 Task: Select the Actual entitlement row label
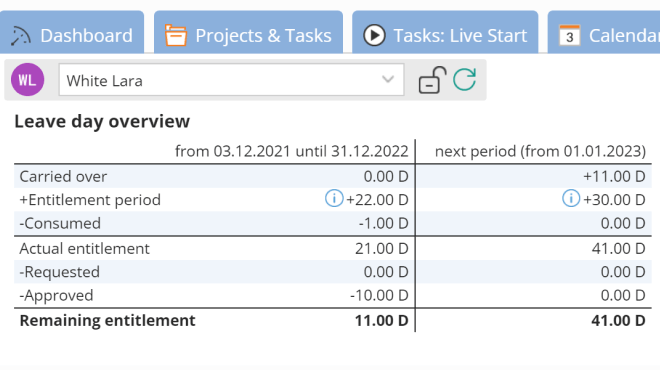pos(85,249)
